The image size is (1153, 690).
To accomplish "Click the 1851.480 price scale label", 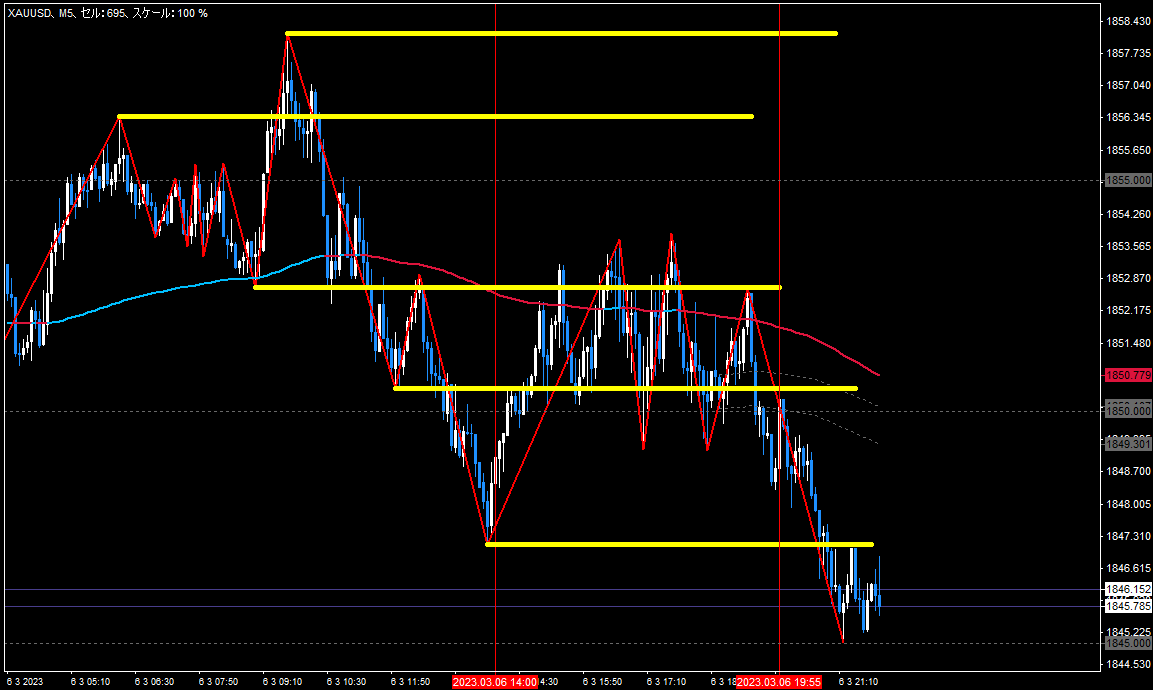I will click(1128, 343).
